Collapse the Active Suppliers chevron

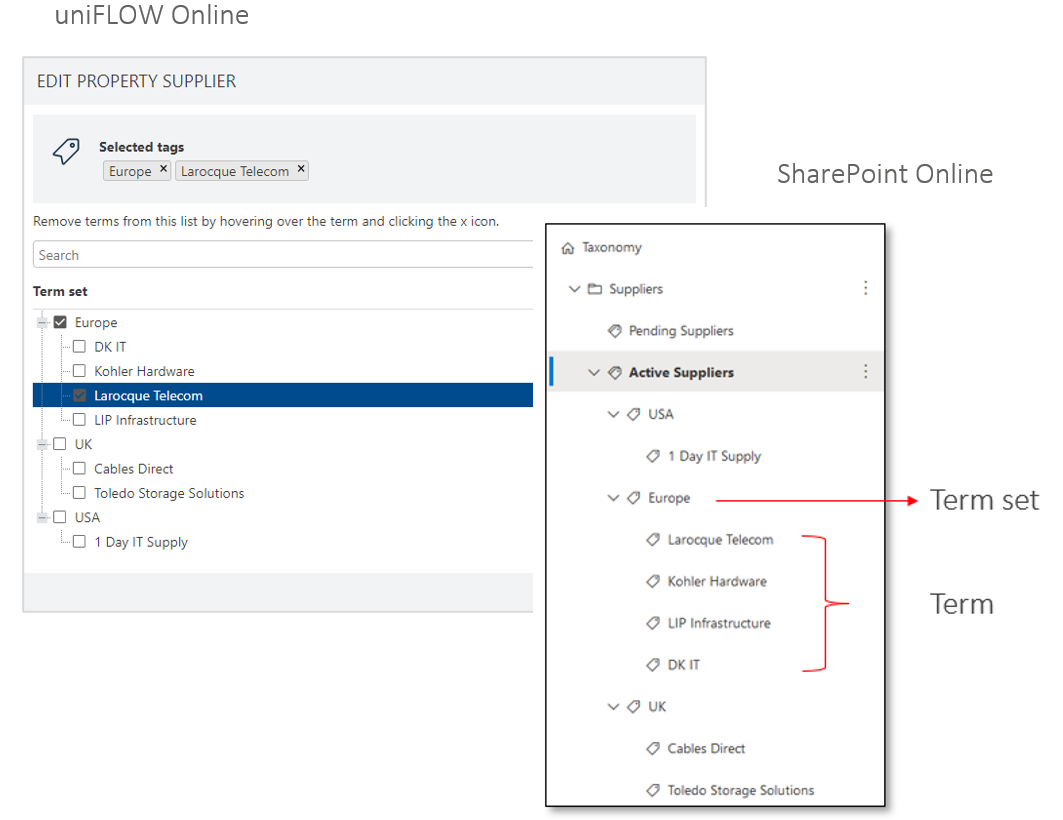594,373
